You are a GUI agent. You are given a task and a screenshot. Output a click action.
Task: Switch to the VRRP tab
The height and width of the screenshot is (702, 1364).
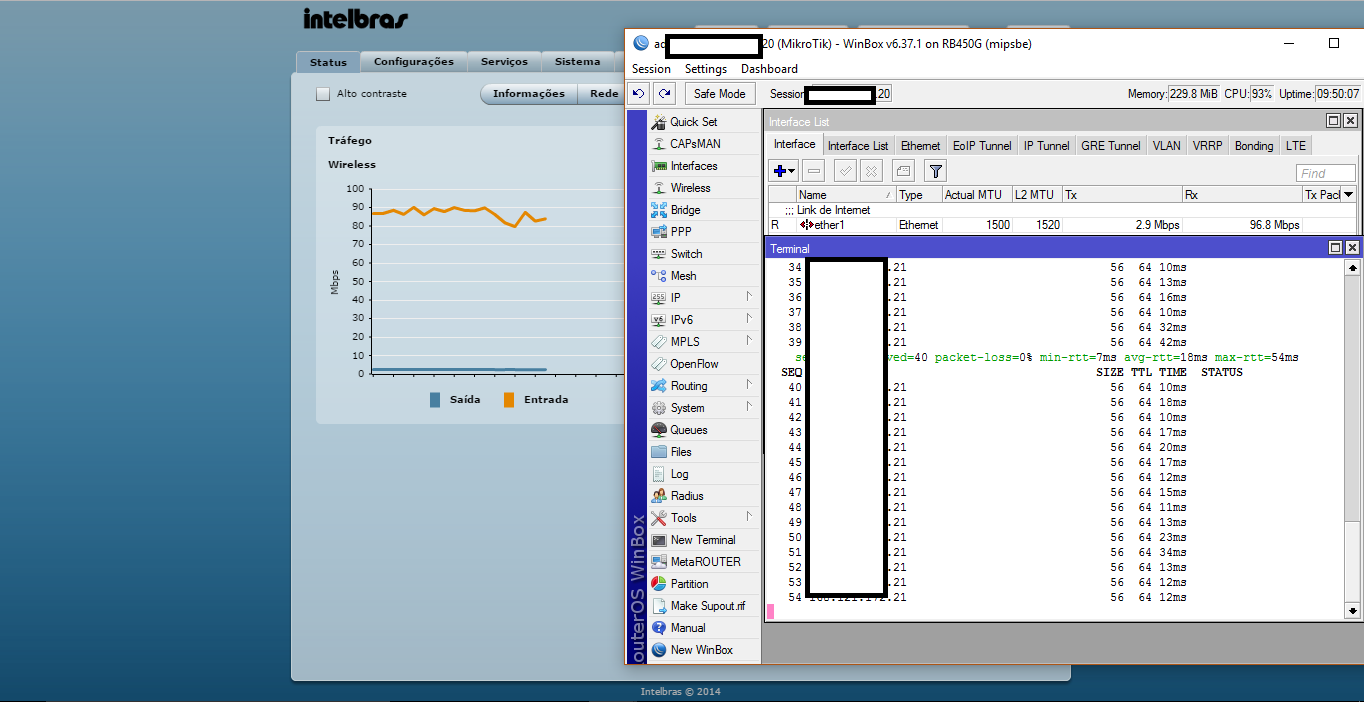(x=1207, y=146)
